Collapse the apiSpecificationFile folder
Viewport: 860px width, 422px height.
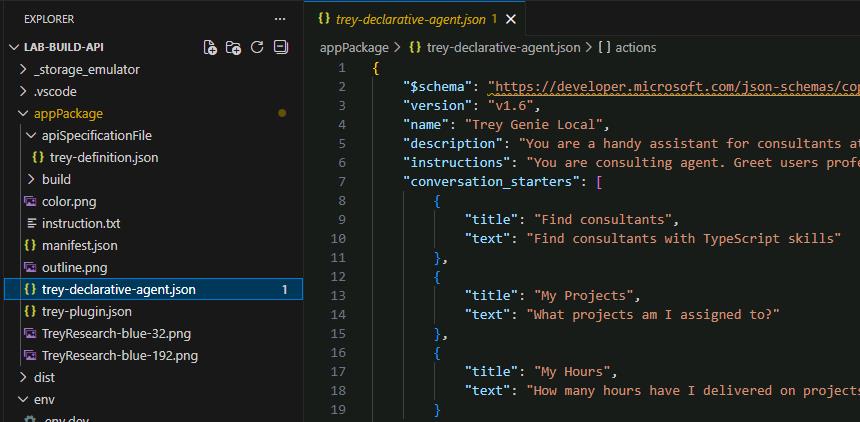pos(97,136)
